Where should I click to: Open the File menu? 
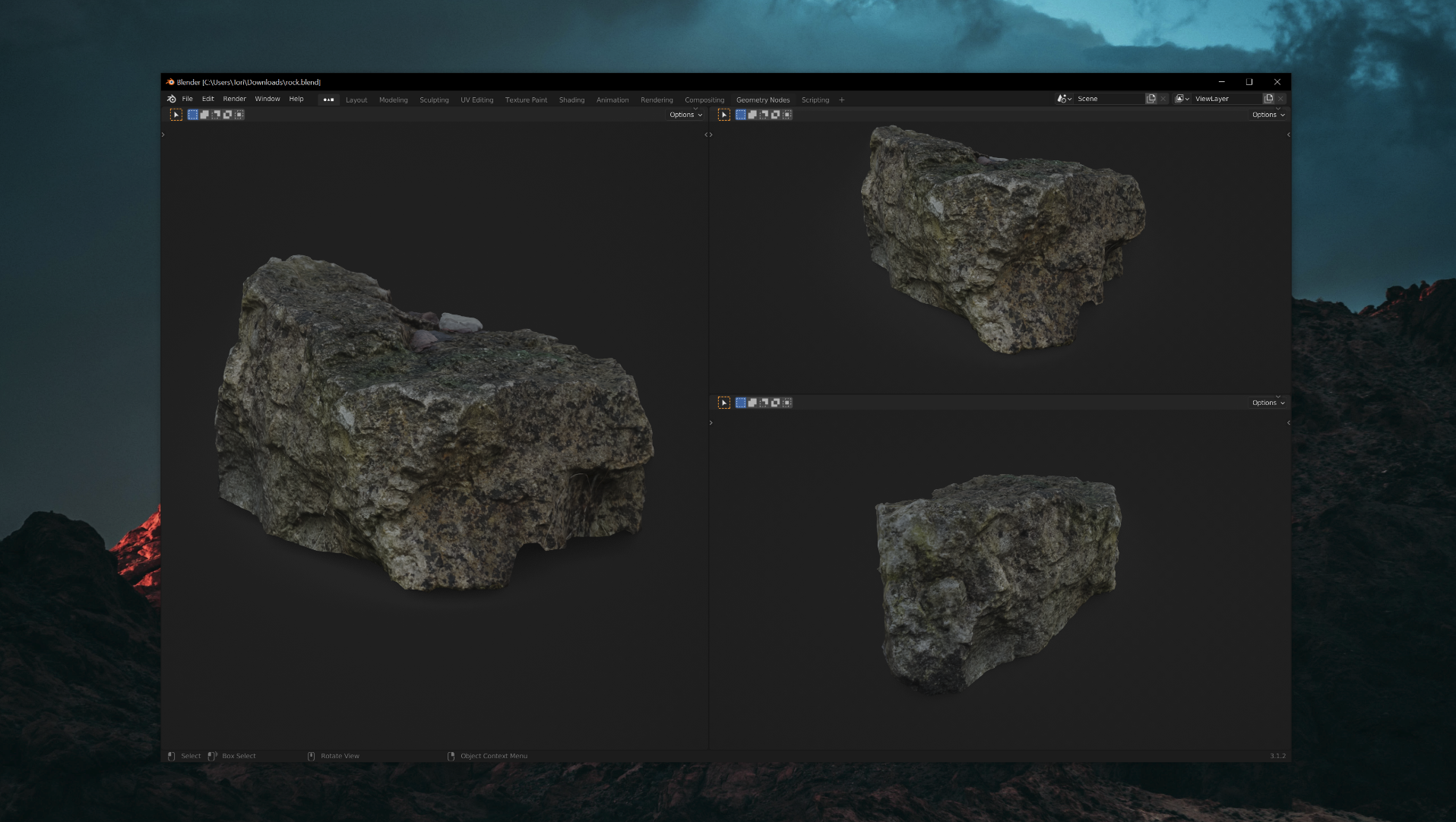click(x=187, y=99)
